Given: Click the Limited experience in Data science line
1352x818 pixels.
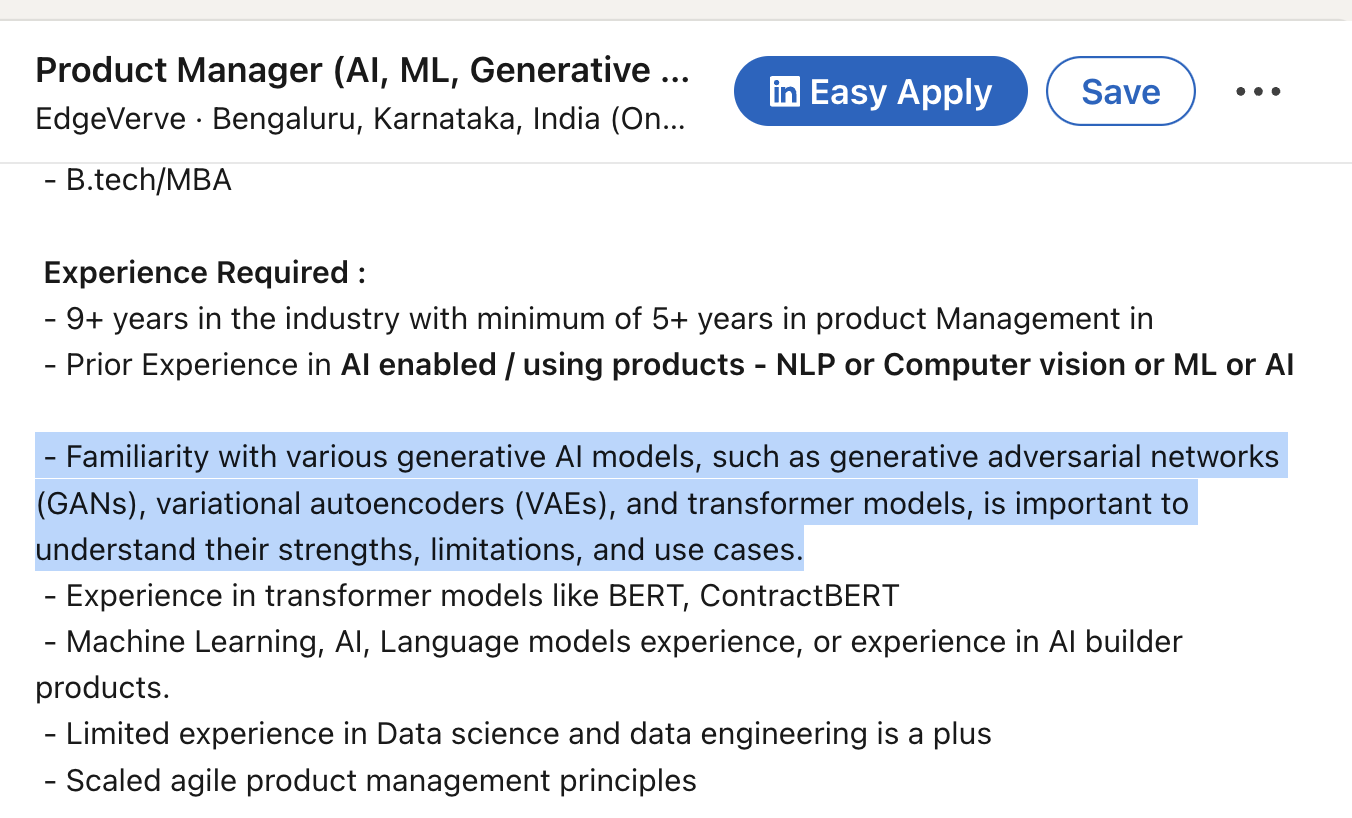Looking at the screenshot, I should [518, 734].
